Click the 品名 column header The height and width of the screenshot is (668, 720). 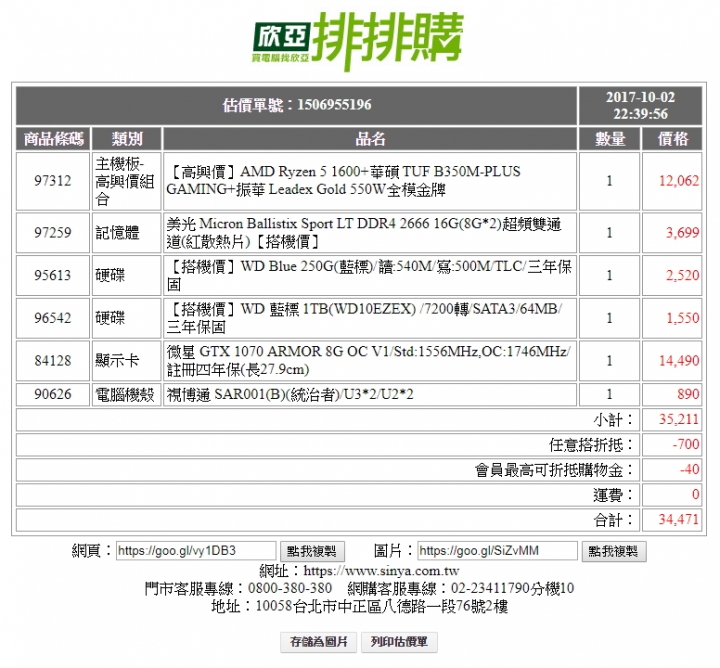tap(370, 139)
